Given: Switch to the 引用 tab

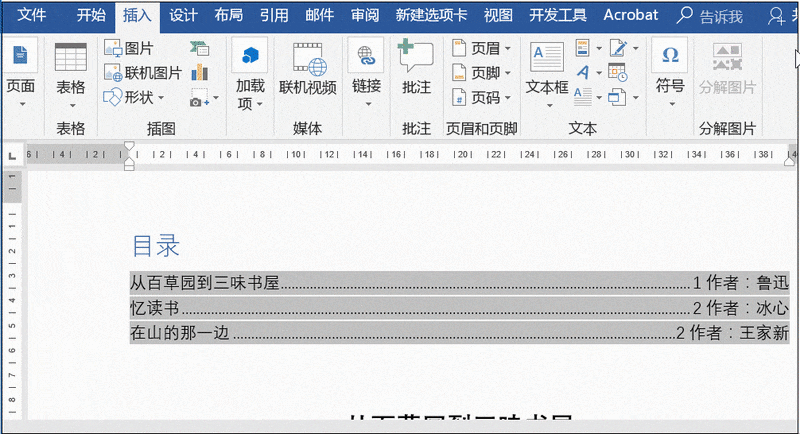Looking at the screenshot, I should pos(274,15).
